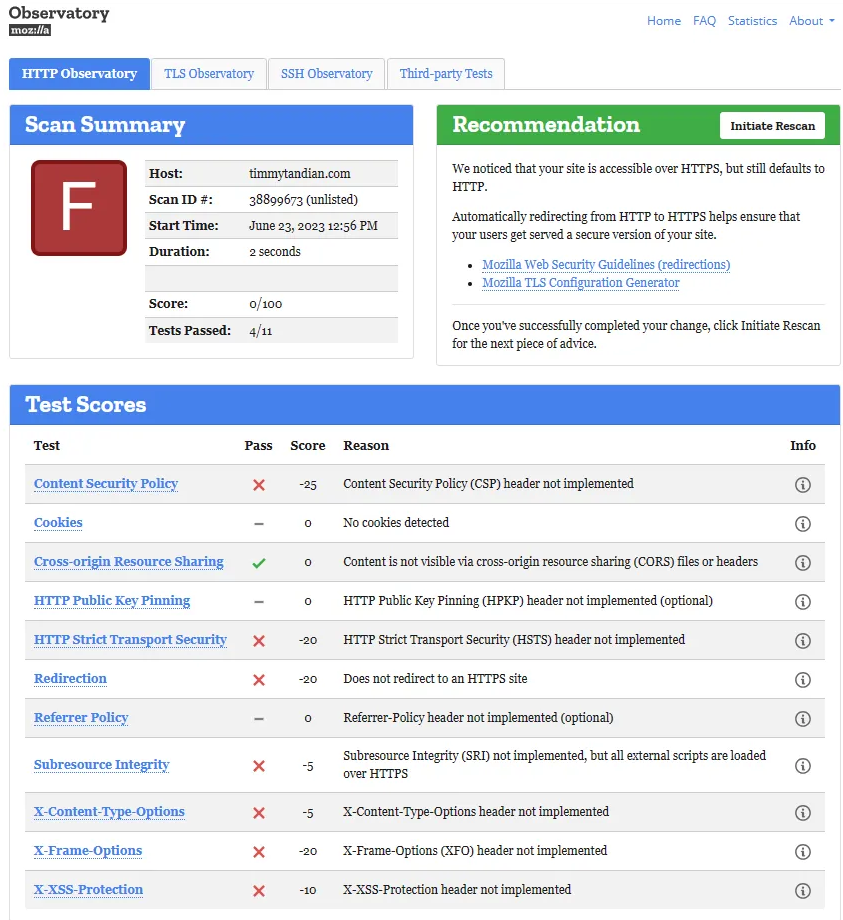The width and height of the screenshot is (843, 920).
Task: Click the info icon for HTTP Strict Transport Security
Action: click(803, 640)
